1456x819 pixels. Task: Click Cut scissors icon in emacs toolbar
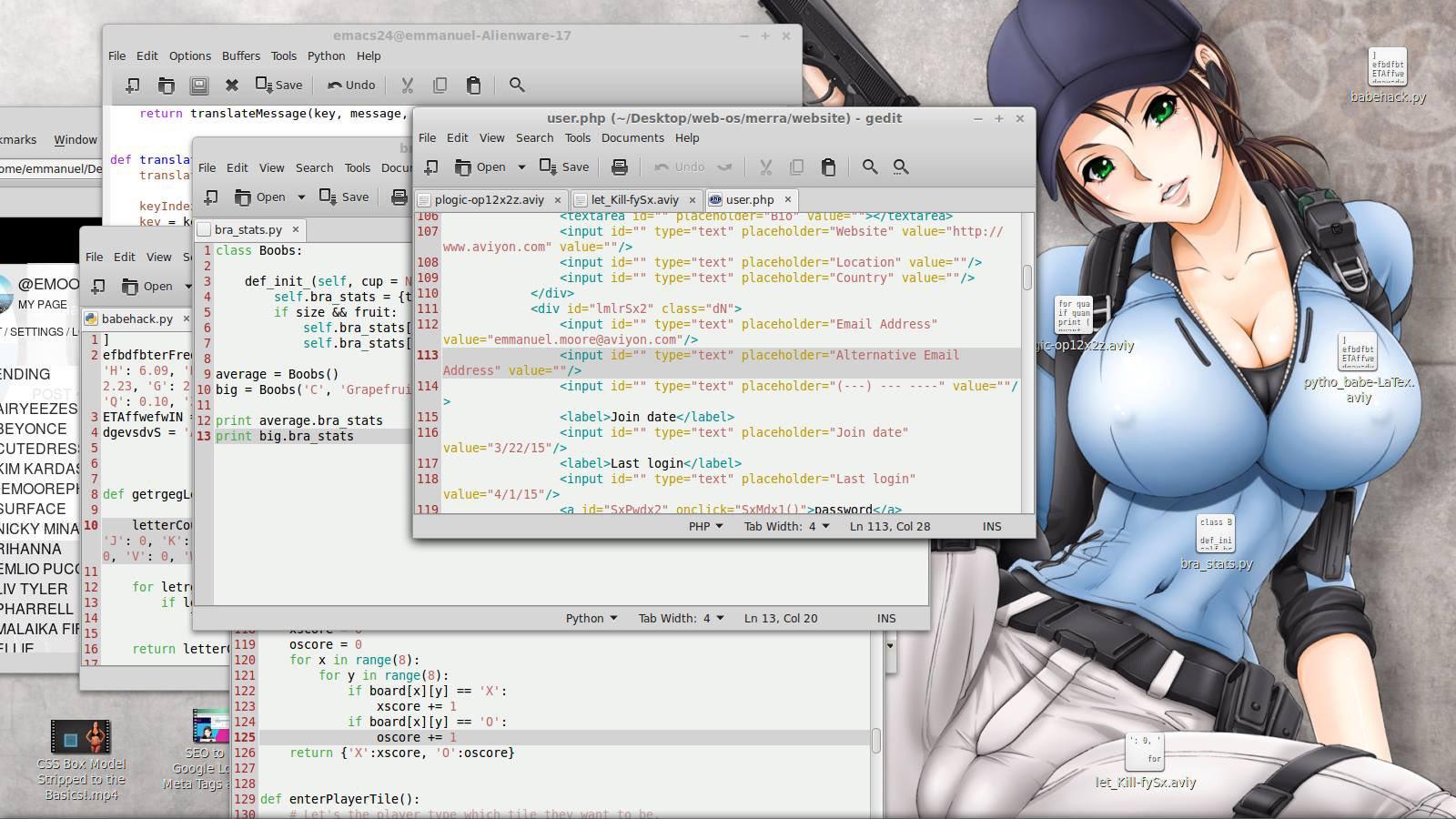(x=407, y=86)
